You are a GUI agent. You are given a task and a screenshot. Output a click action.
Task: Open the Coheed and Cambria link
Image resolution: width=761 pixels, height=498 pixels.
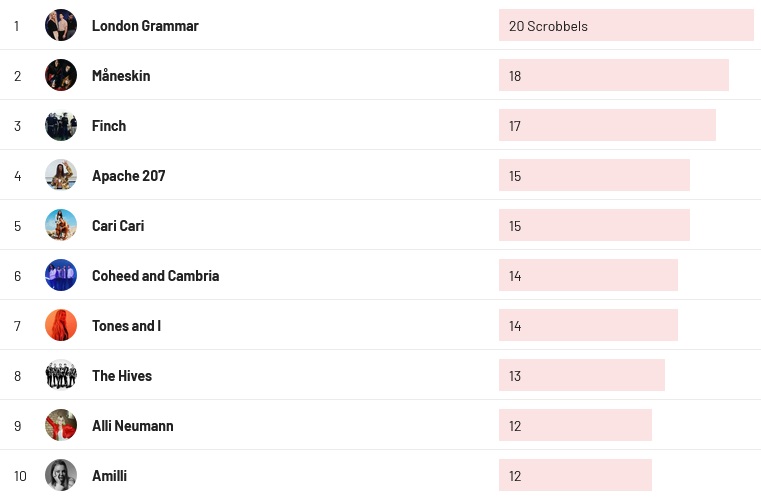[155, 276]
